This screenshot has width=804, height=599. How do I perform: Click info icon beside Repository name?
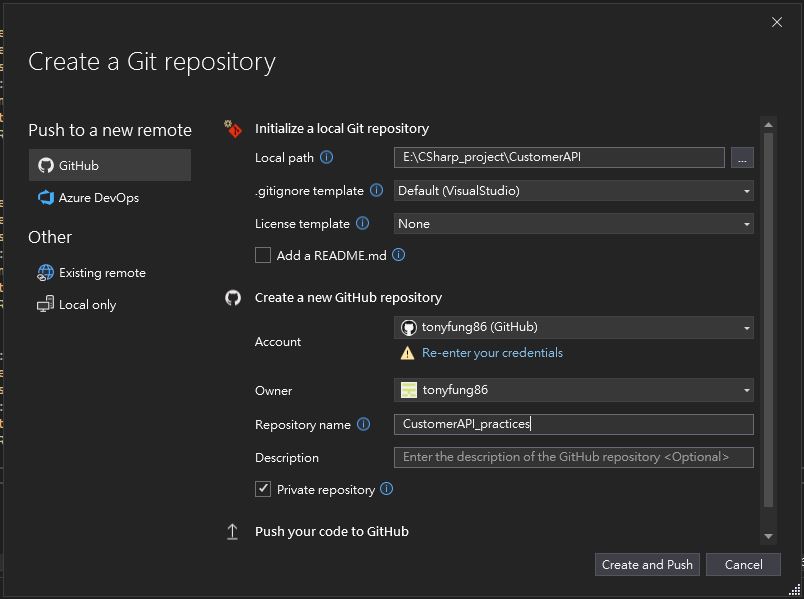click(363, 424)
